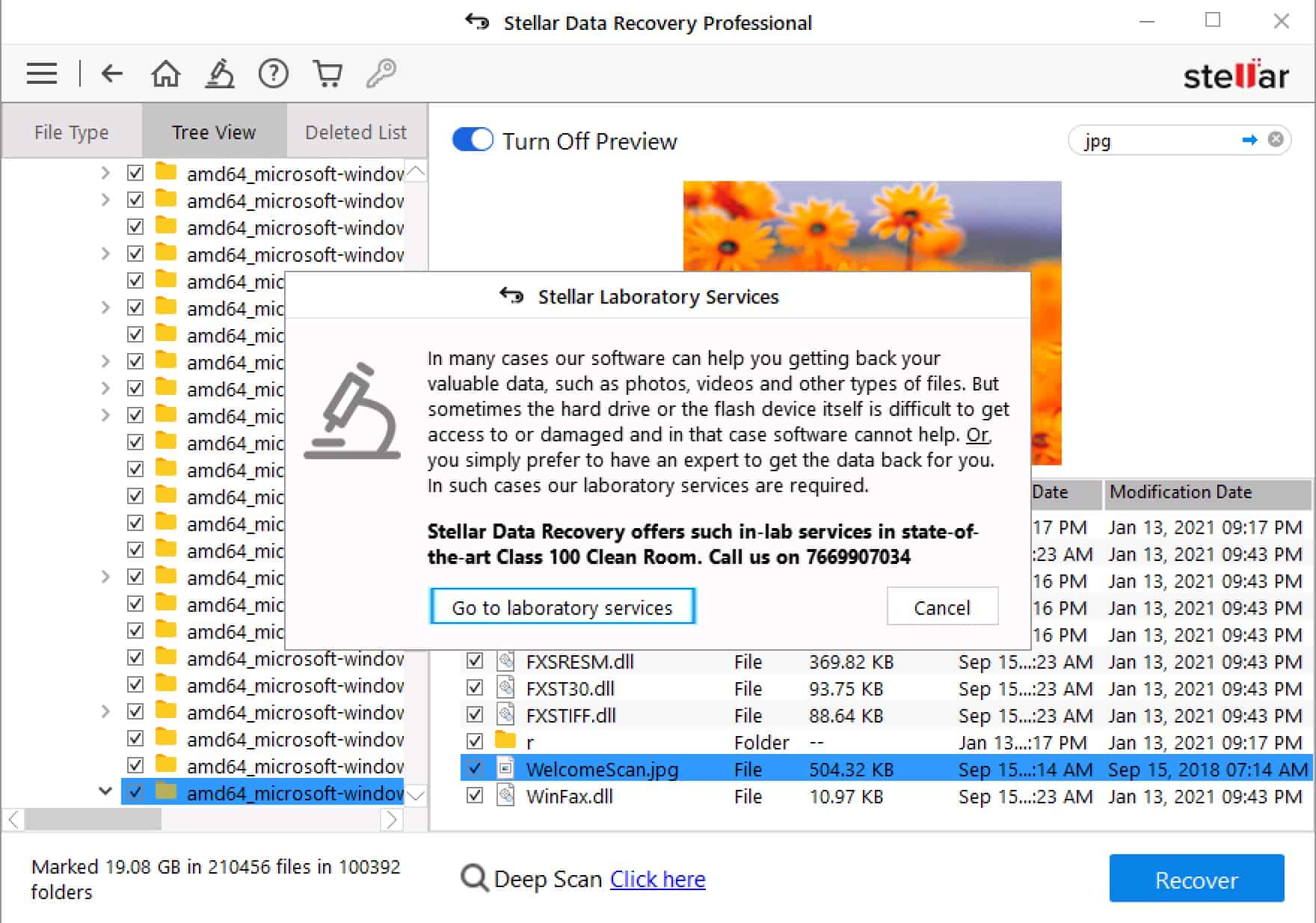Screen dimensions: 1316x923
Task: Toggle the Turn Off Preview switch
Action: (x=473, y=140)
